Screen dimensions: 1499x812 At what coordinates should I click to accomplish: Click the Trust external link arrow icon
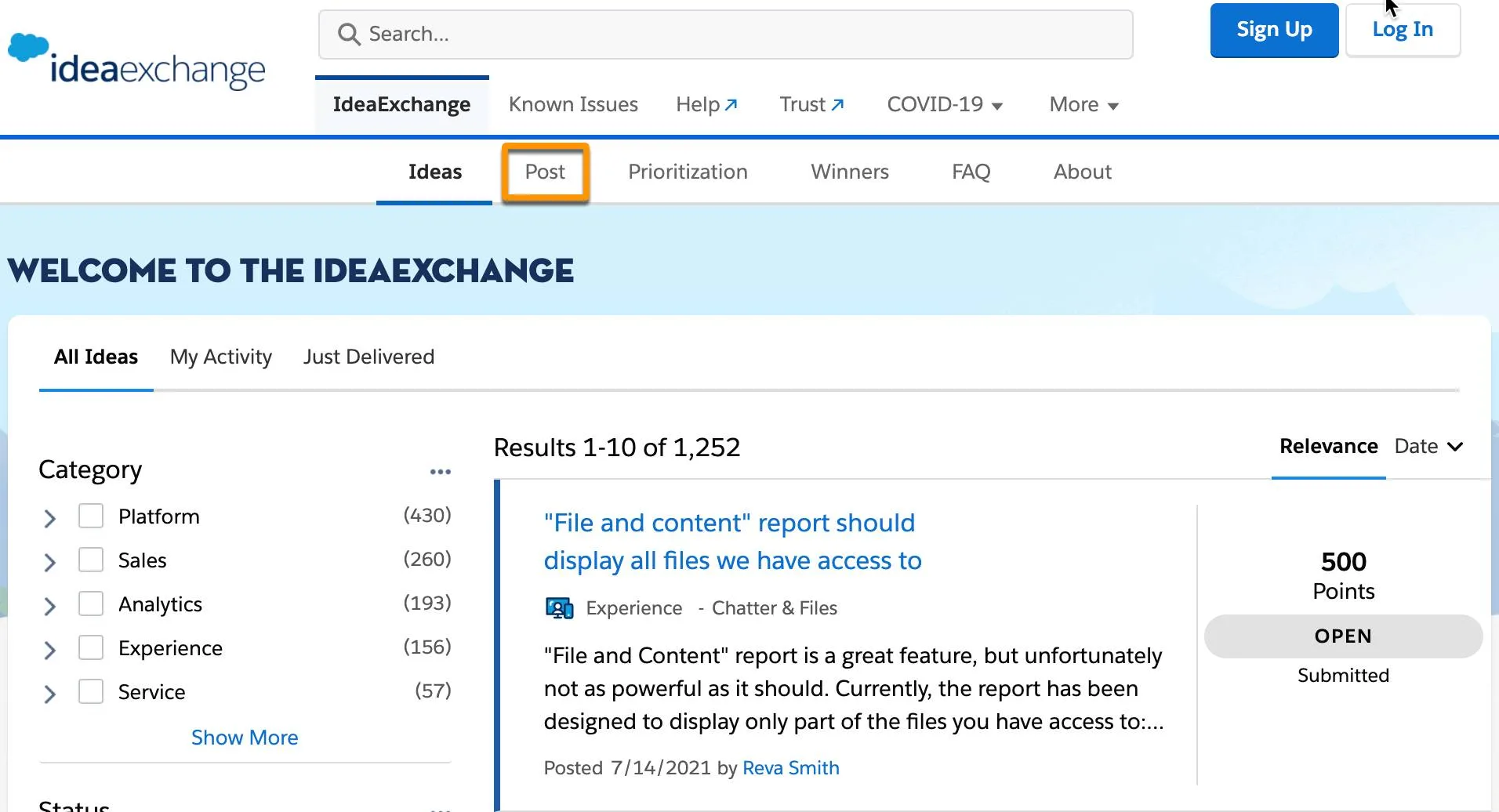click(837, 104)
